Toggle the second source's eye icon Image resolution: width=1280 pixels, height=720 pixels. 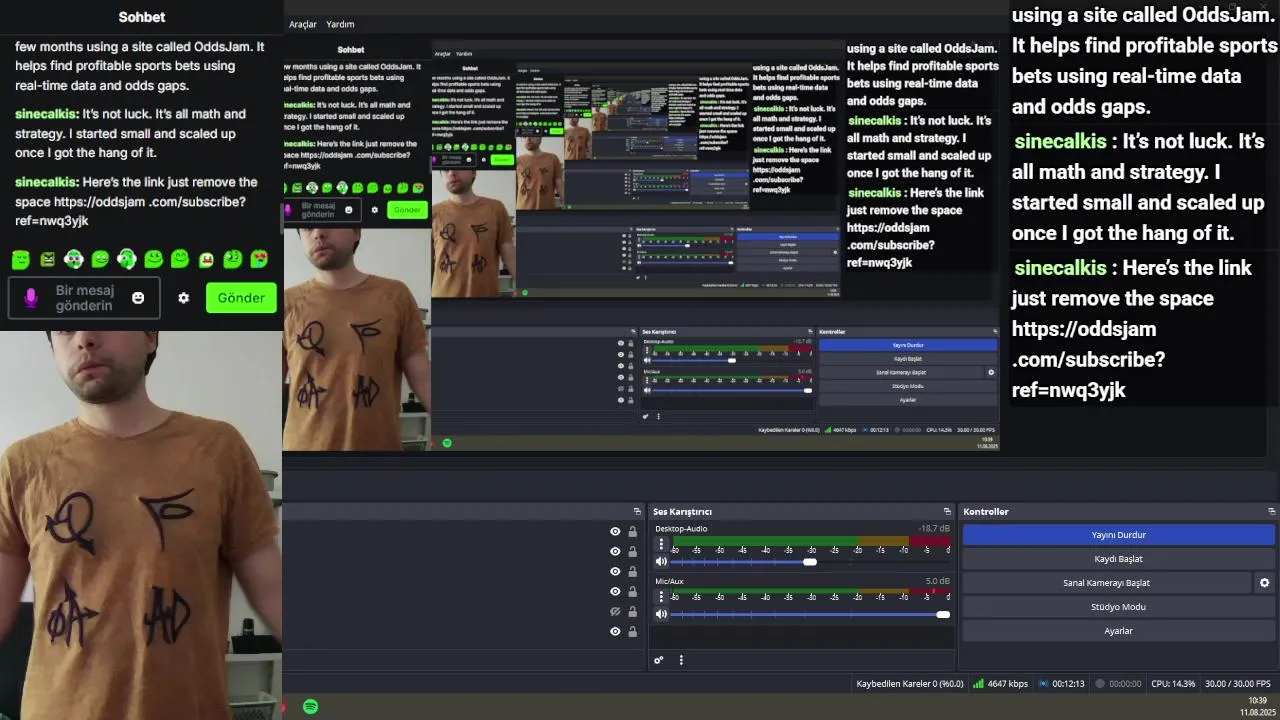coord(615,552)
